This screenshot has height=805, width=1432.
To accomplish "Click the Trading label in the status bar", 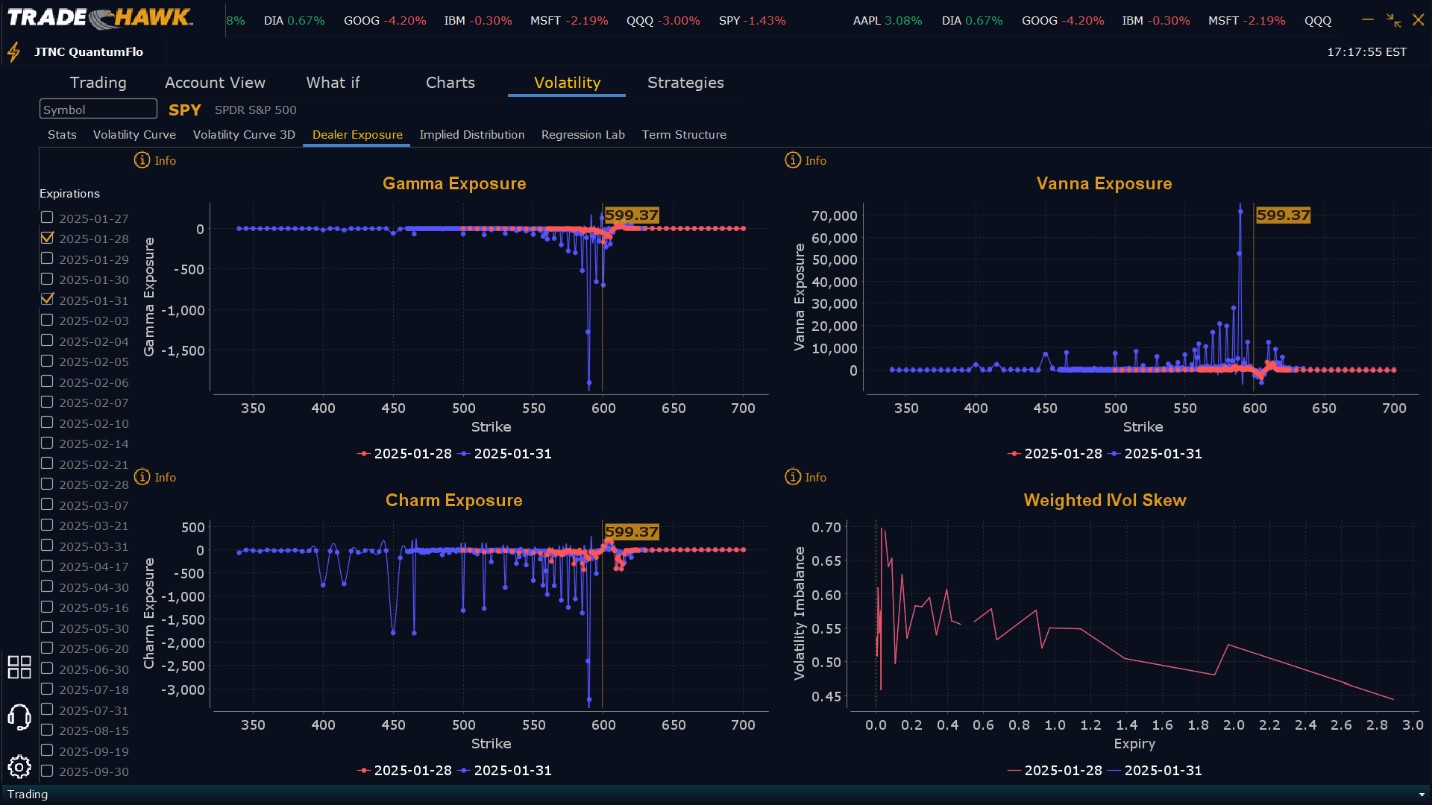I will pyautogui.click(x=27, y=795).
